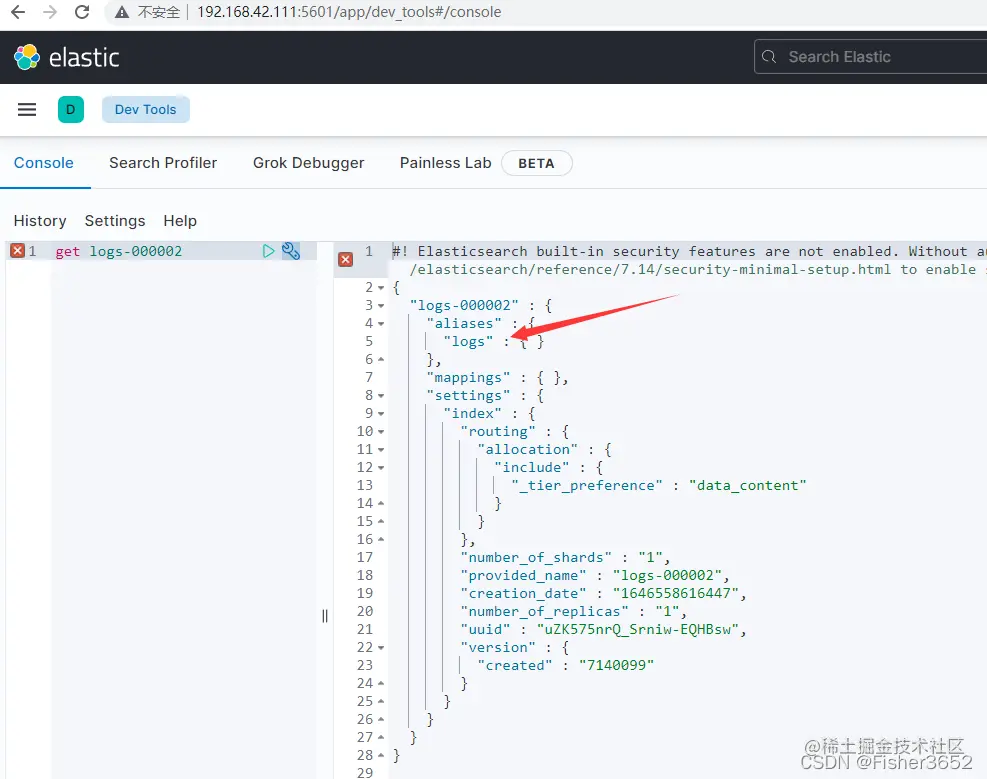Viewport: 987px width, 779px height.
Task: Click the browser back arrow
Action: point(18,12)
